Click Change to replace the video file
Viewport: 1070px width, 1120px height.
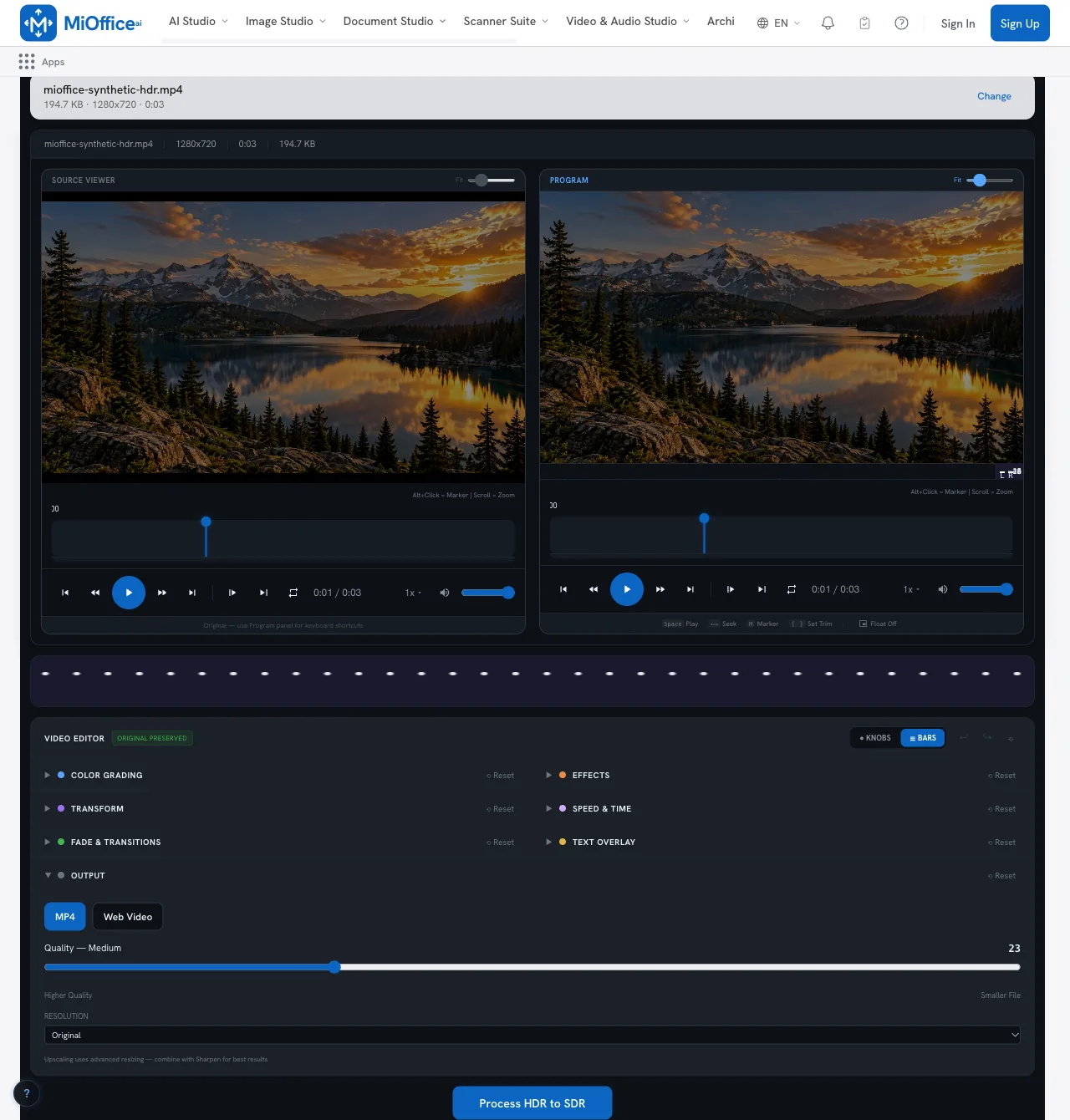[994, 96]
